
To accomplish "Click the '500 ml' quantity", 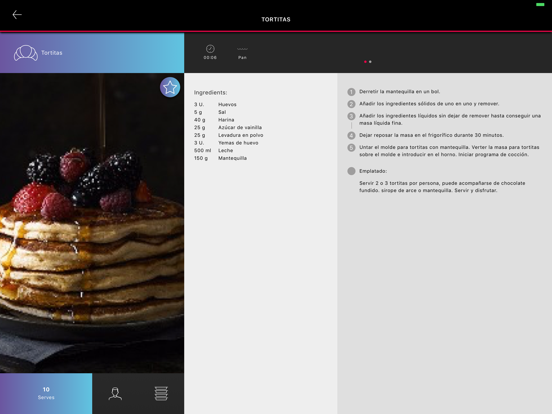I will coord(202,151).
